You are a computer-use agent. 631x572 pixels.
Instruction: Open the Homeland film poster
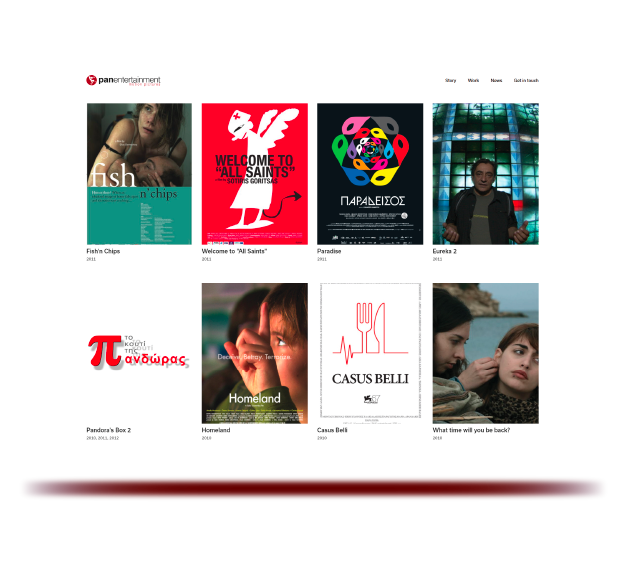tap(255, 353)
